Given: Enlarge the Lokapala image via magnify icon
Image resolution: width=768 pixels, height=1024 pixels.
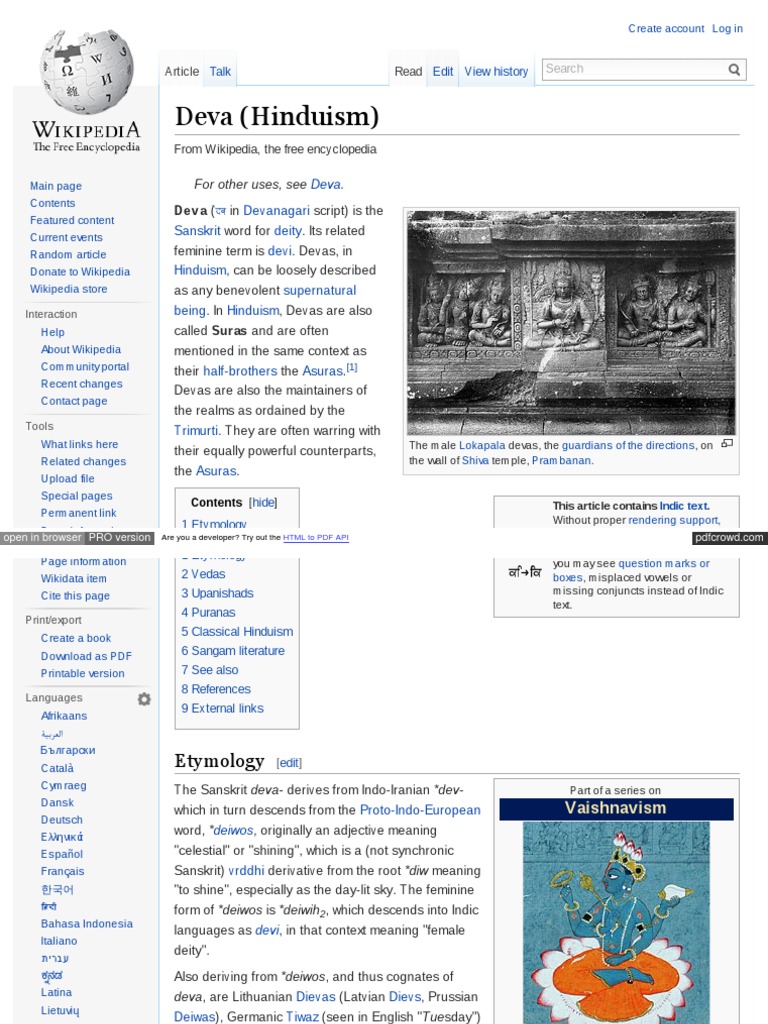Looking at the screenshot, I should pyautogui.click(x=727, y=443).
